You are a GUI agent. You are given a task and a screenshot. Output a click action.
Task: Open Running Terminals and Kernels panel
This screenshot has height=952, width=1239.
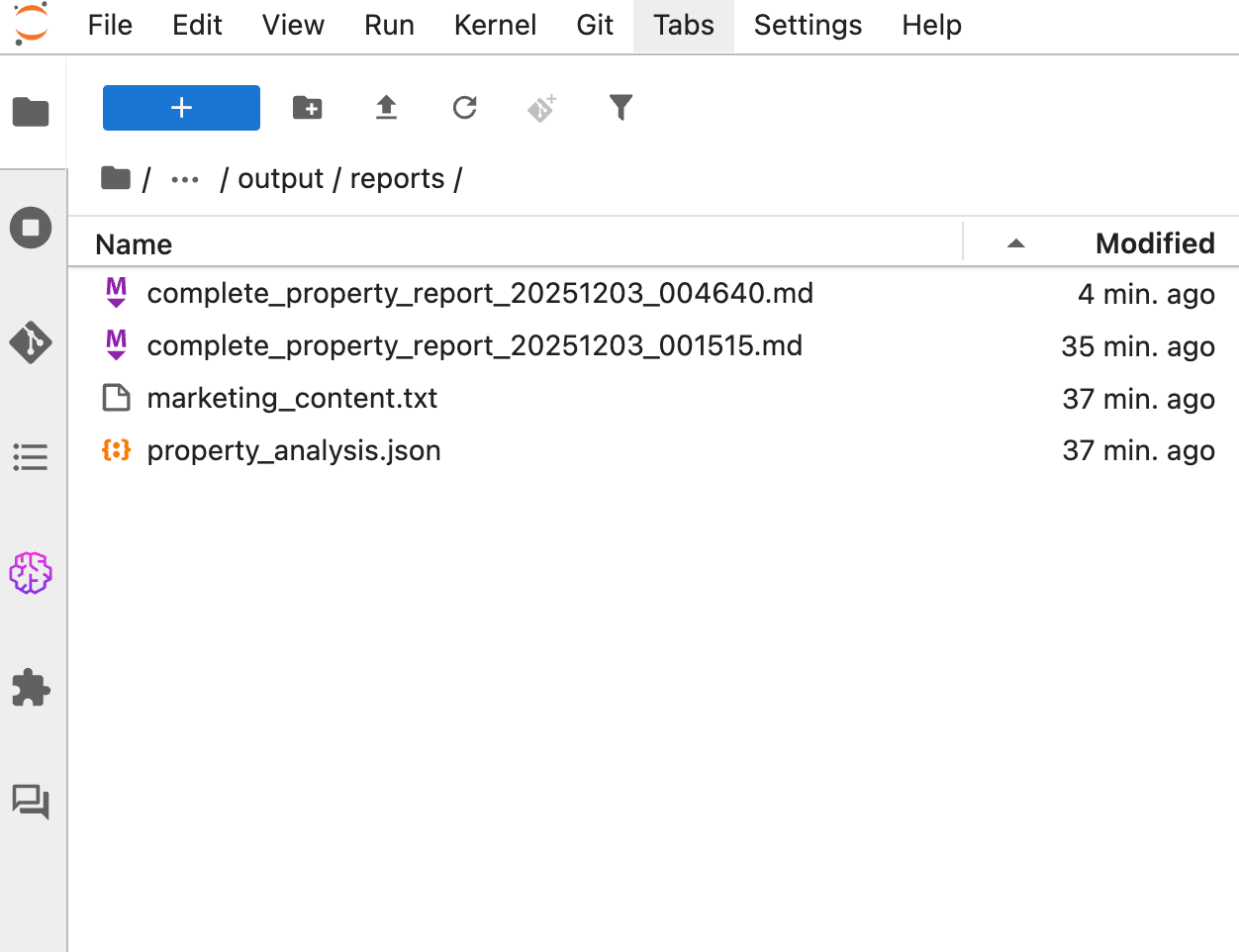coord(31,228)
